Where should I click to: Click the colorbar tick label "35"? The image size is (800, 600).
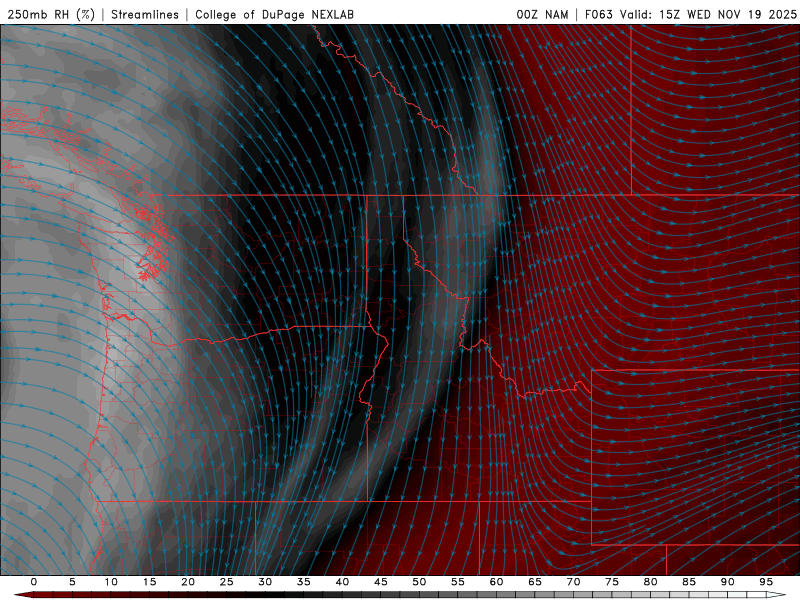304,582
